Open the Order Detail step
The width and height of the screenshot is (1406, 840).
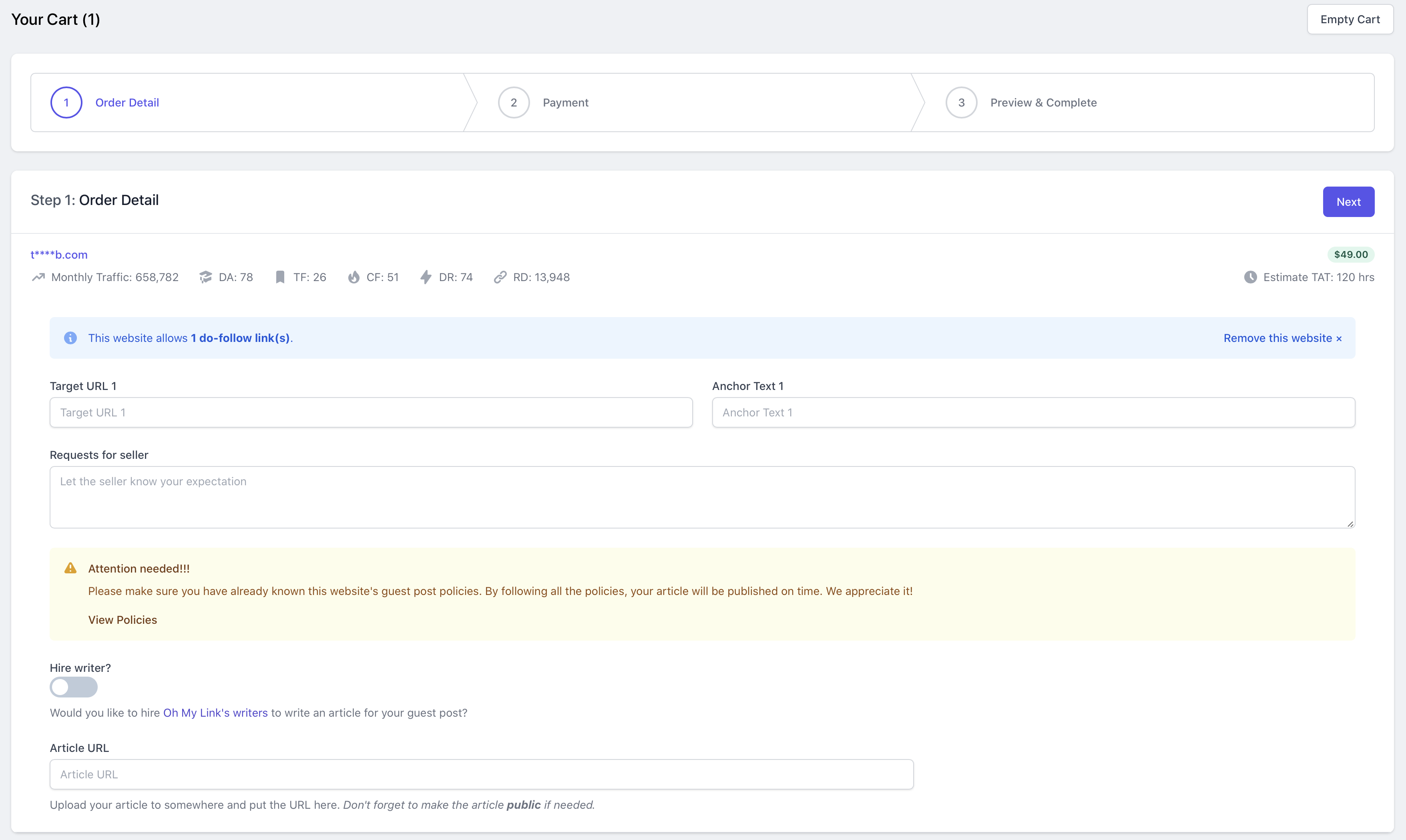coord(127,102)
